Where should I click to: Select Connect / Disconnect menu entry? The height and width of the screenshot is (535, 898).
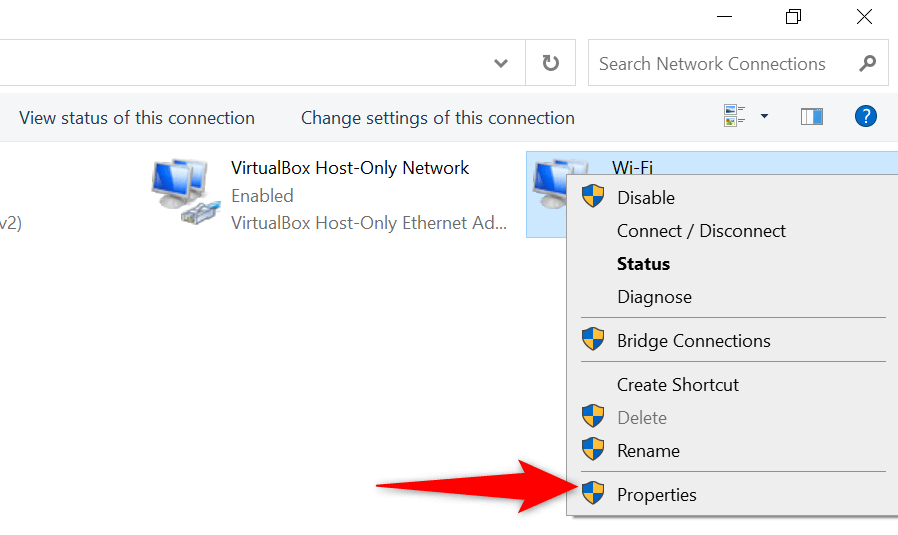pyautogui.click(x=701, y=231)
